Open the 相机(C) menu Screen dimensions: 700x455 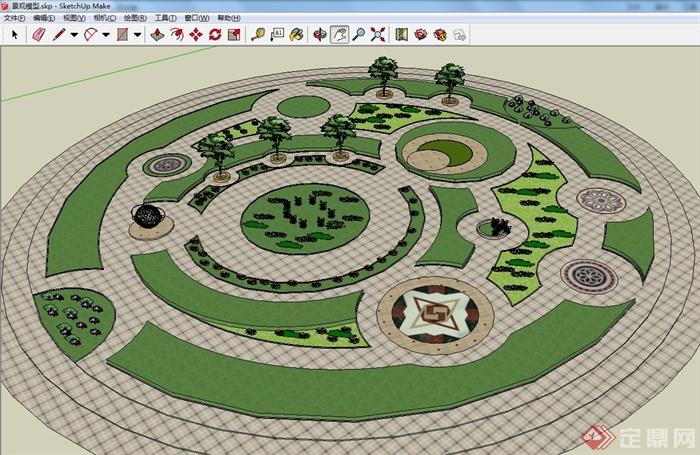[104, 18]
